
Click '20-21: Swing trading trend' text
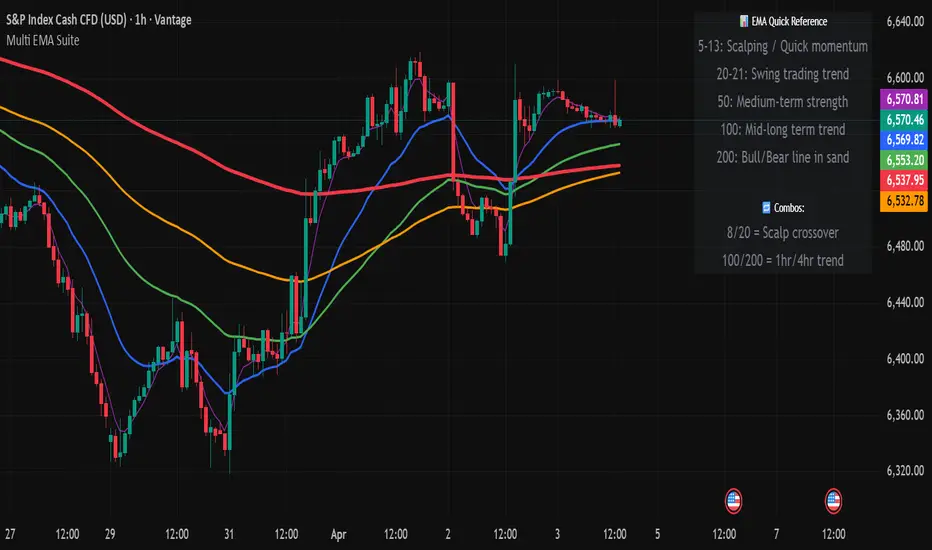[x=783, y=74]
